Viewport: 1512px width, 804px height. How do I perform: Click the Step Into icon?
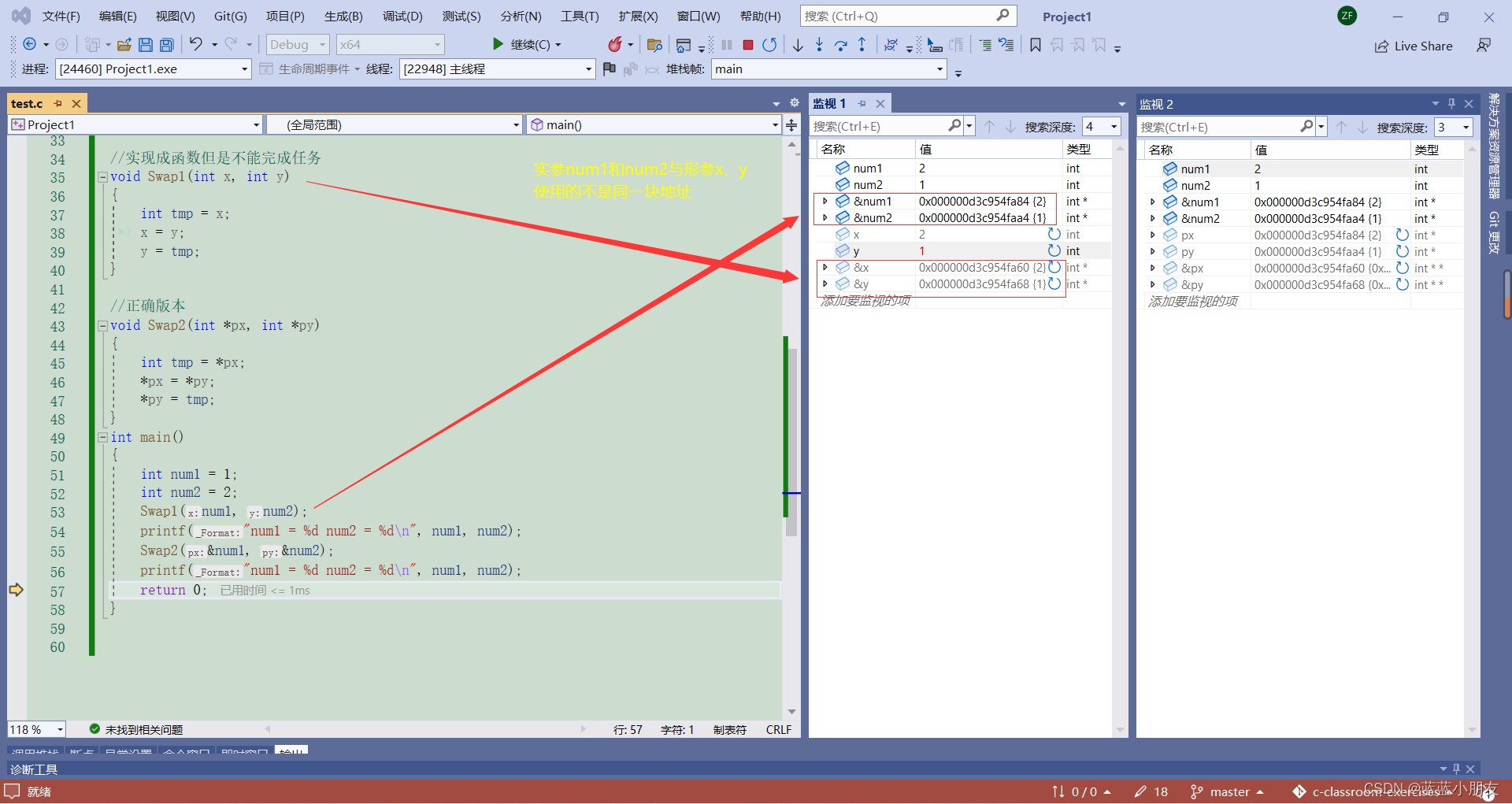click(x=819, y=45)
